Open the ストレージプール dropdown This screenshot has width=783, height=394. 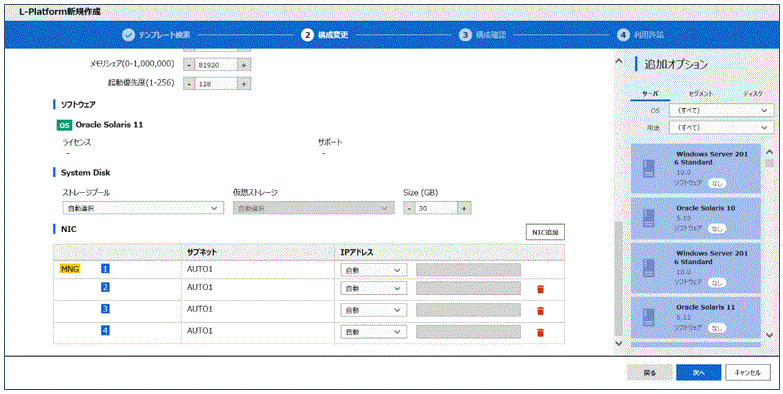click(143, 208)
